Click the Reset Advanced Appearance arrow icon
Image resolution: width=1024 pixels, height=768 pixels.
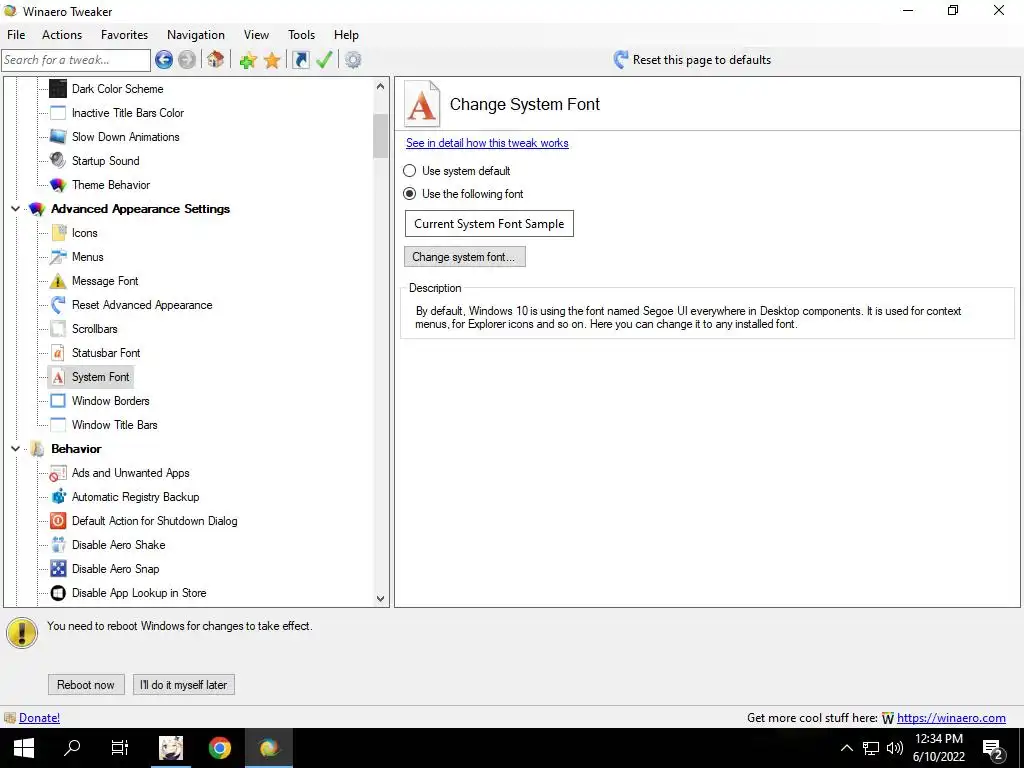pyautogui.click(x=58, y=305)
